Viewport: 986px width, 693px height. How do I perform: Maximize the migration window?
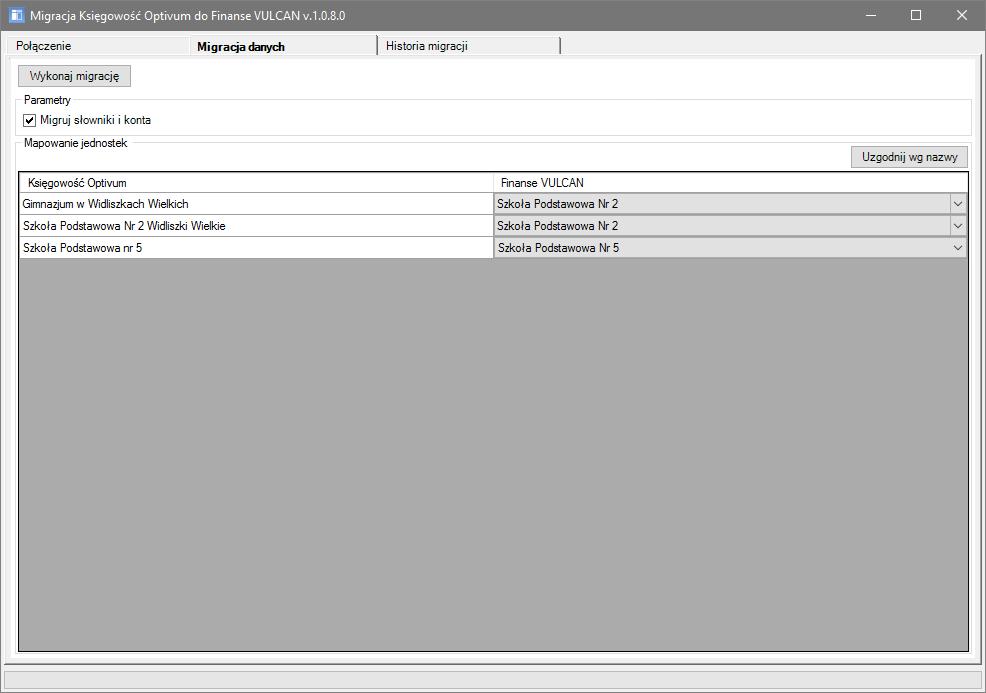point(916,15)
